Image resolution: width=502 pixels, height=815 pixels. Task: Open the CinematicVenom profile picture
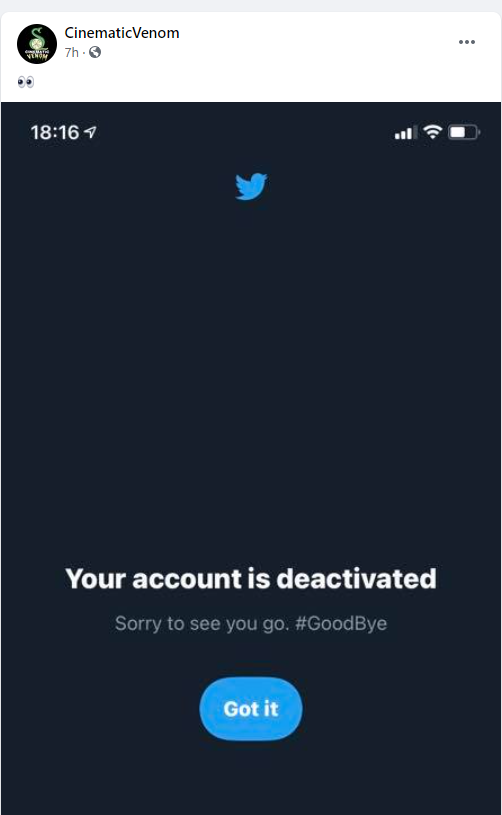tap(37, 44)
